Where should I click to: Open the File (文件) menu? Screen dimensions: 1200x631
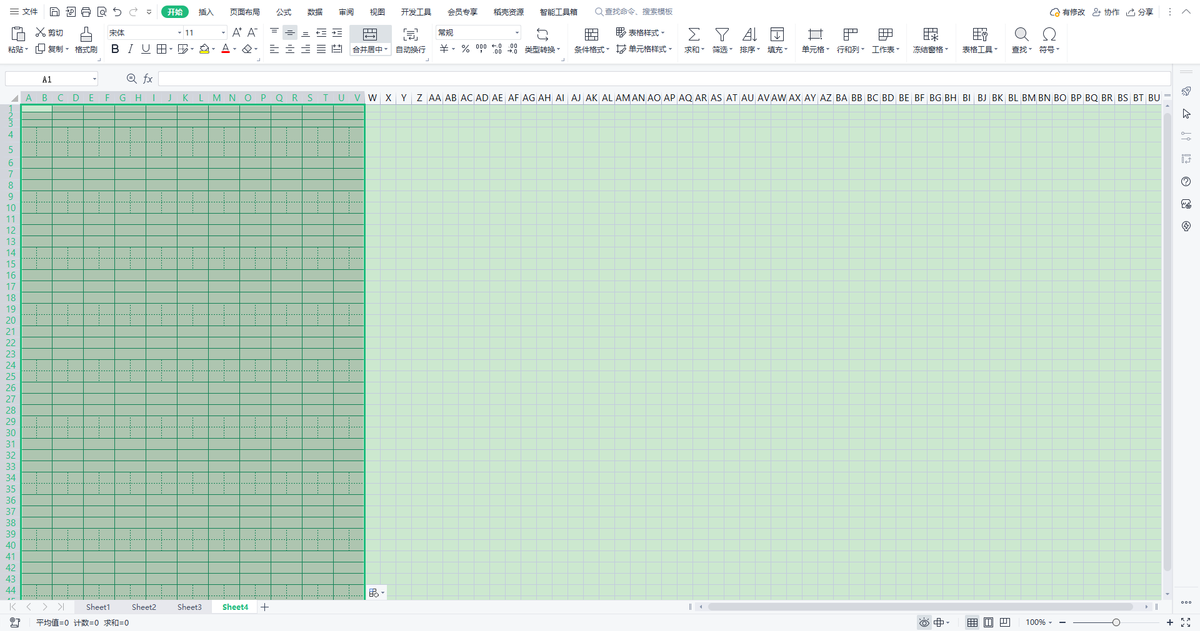point(23,12)
